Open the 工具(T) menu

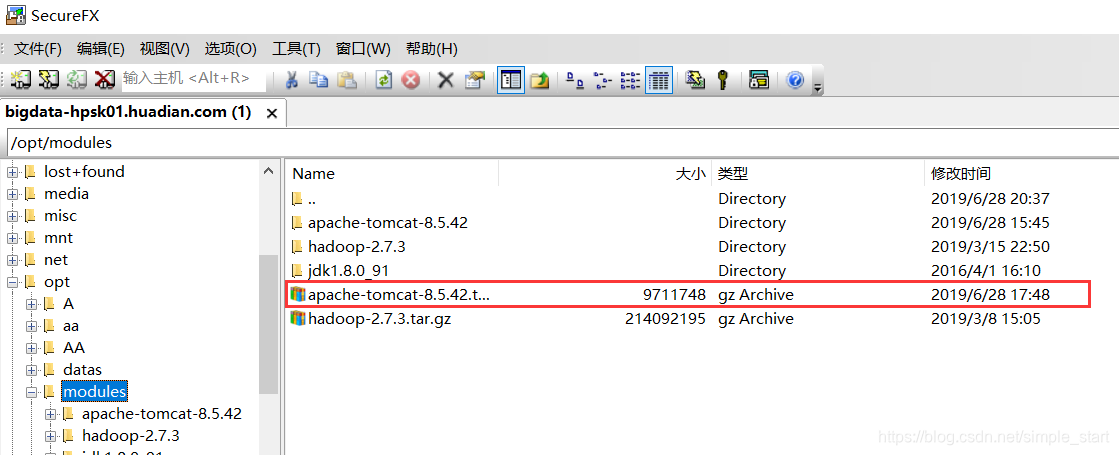[x=296, y=49]
